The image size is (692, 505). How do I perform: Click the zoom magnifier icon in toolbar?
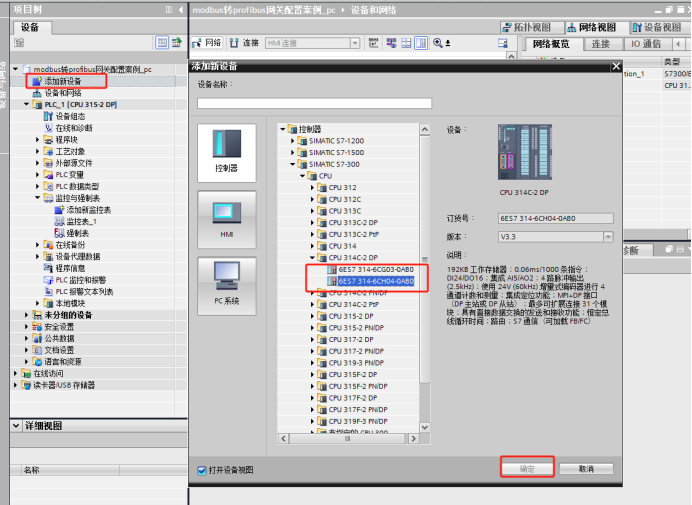pyautogui.click(x=438, y=43)
